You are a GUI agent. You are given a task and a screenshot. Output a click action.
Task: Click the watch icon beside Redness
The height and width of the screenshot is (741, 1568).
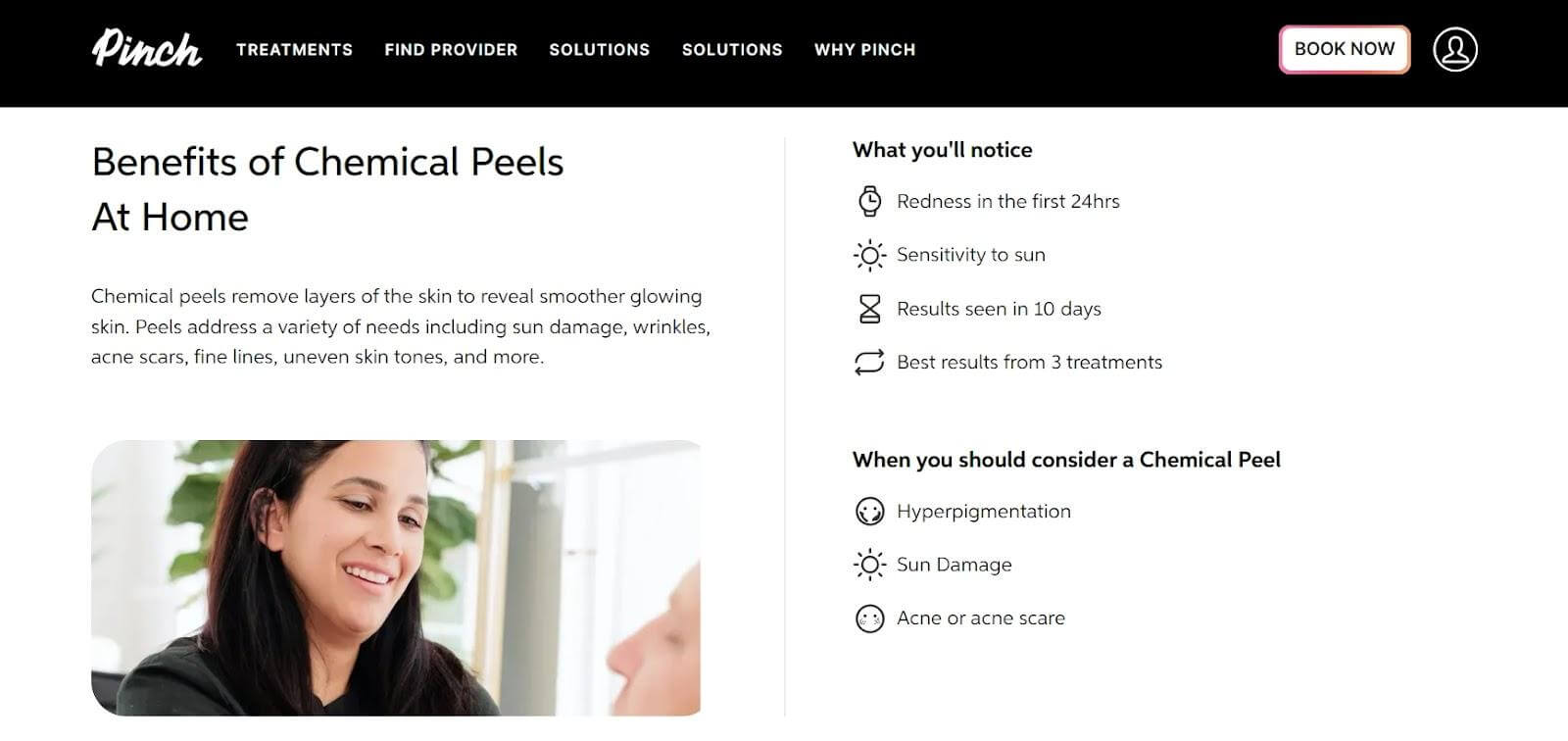coord(869,201)
